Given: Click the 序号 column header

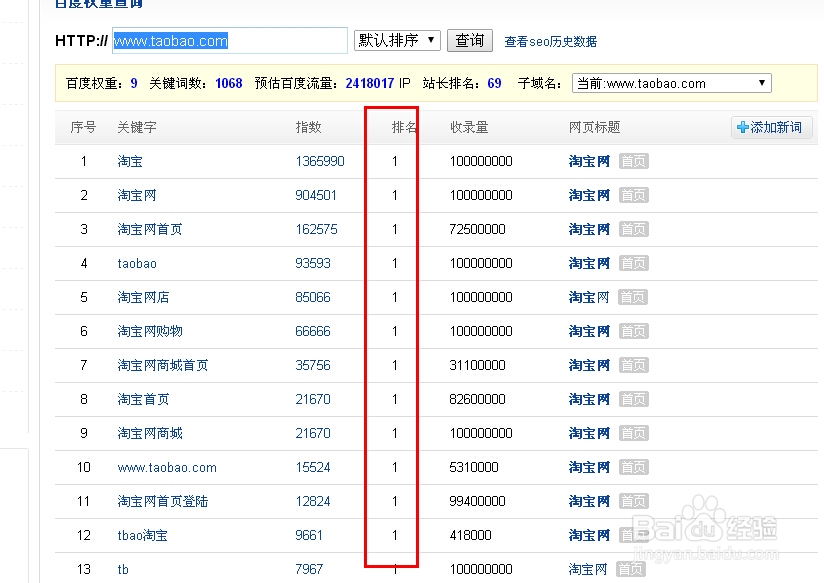Looking at the screenshot, I should point(83,127).
